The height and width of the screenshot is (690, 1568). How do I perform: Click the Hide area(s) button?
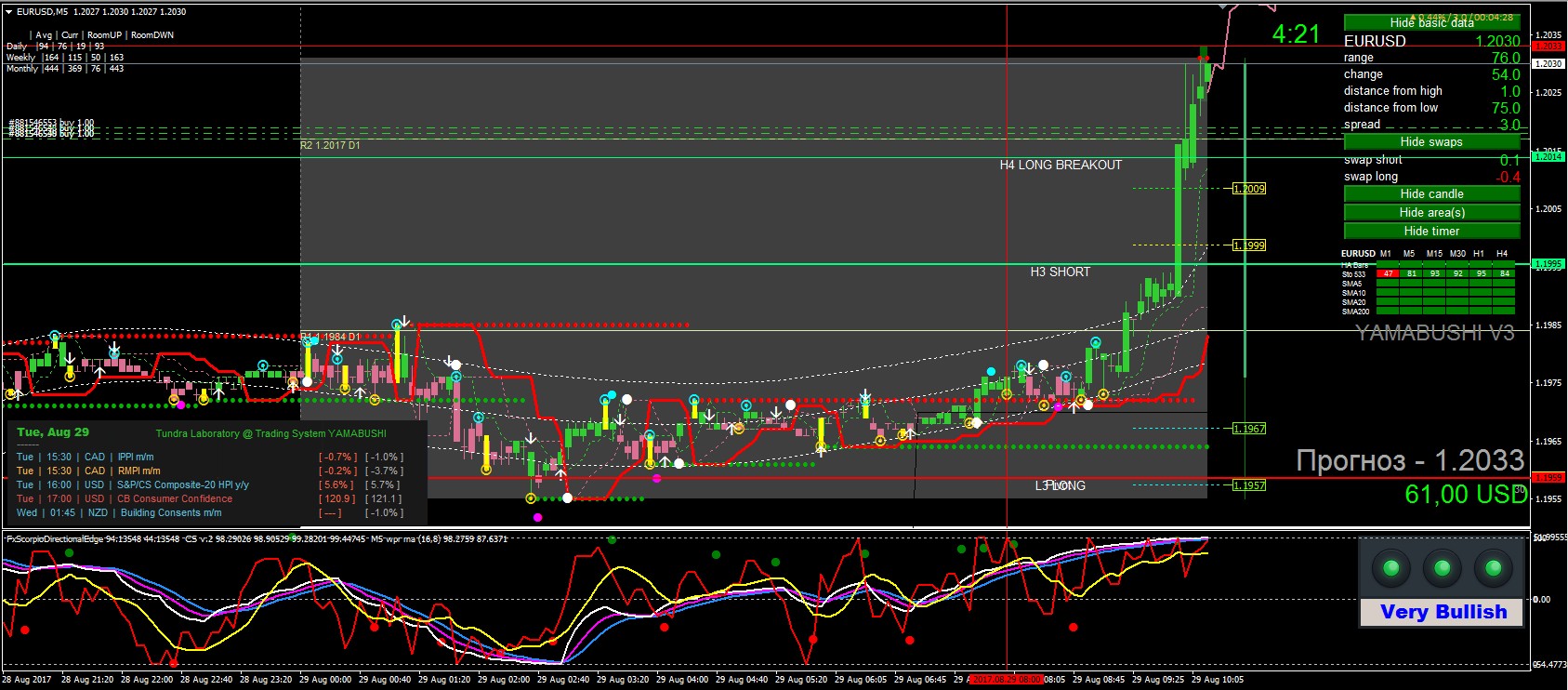point(1431,212)
